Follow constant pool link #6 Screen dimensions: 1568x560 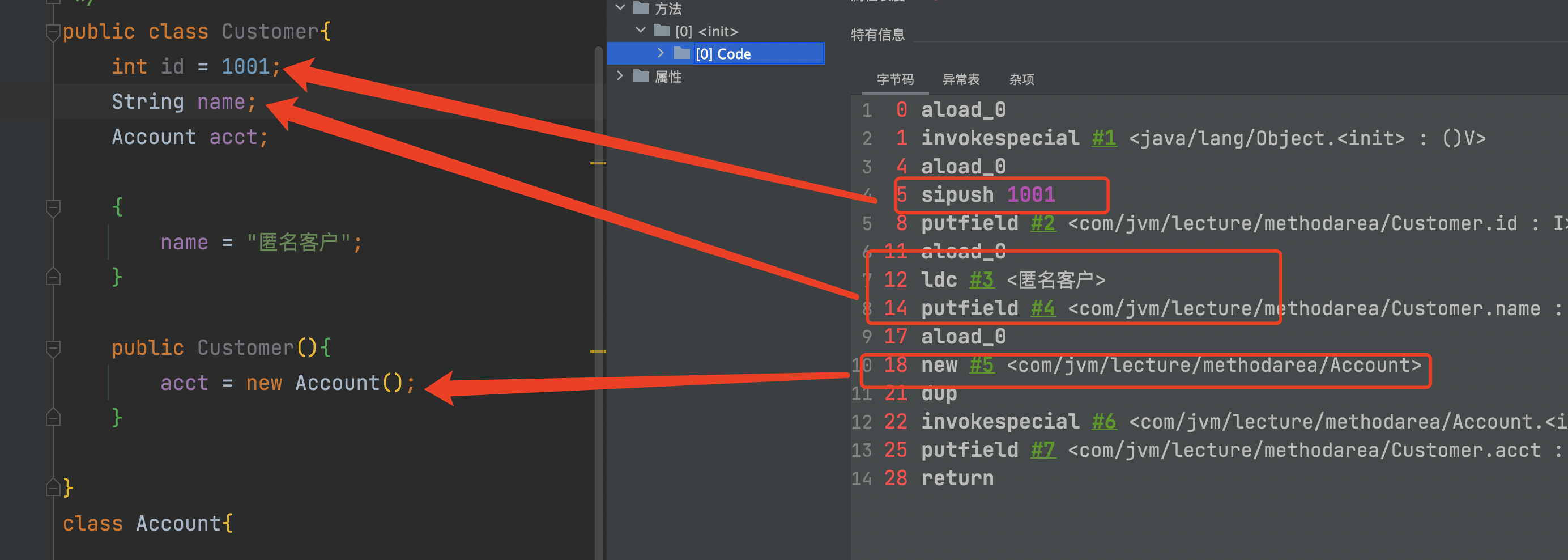click(x=1104, y=422)
